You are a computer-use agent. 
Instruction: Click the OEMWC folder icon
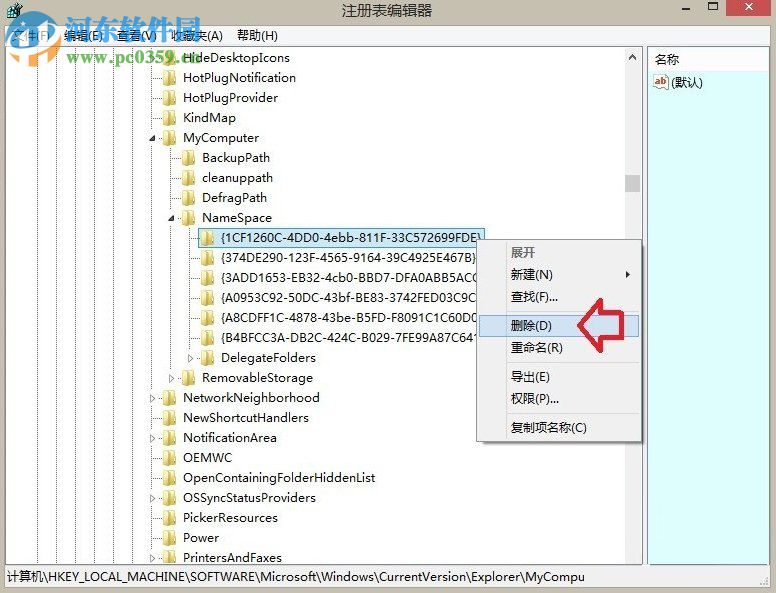pos(169,457)
